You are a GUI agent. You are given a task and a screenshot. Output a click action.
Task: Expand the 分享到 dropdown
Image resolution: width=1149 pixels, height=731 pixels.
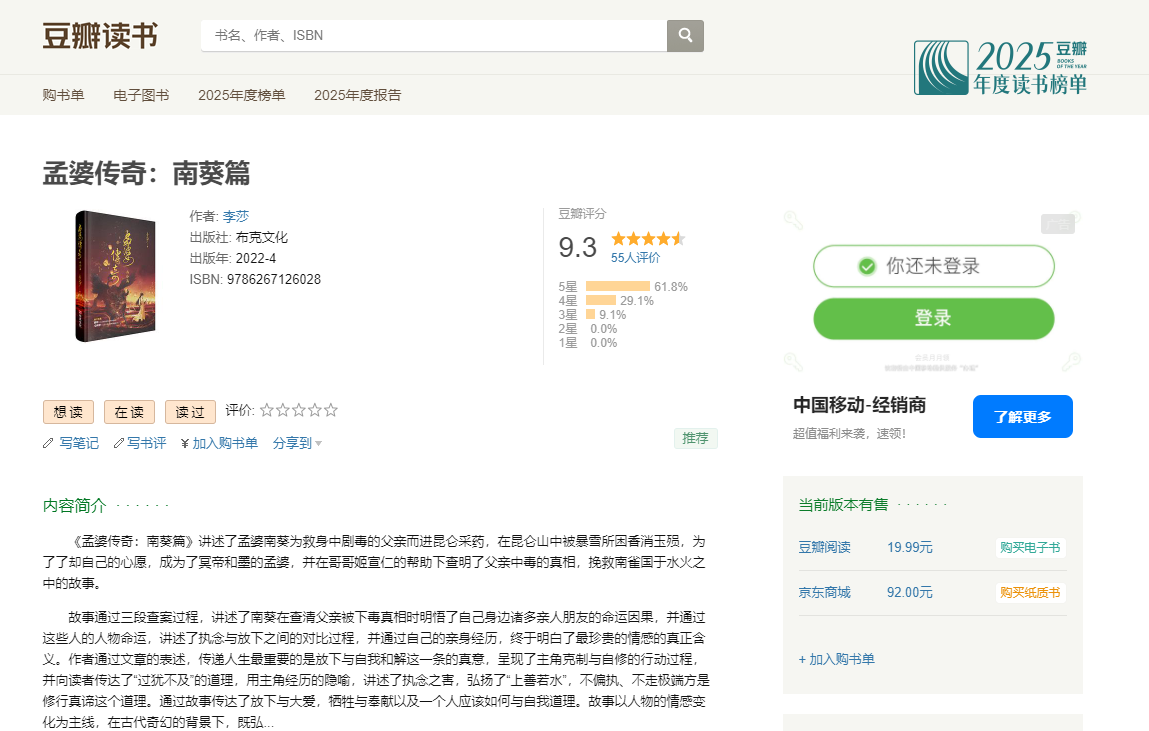[x=297, y=443]
